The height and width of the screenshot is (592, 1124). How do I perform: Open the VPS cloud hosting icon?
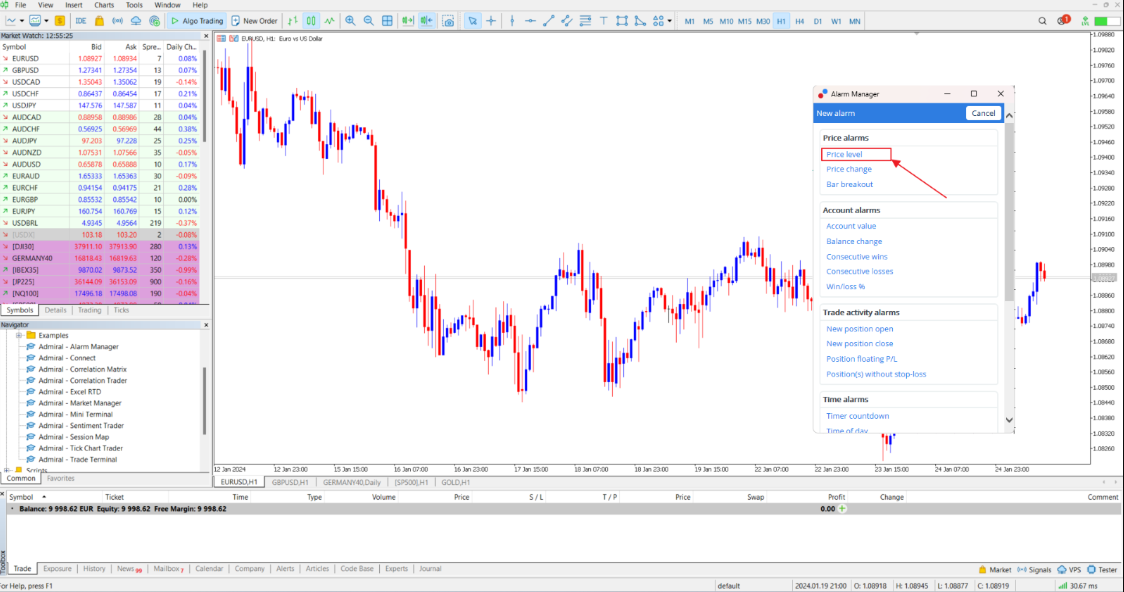click(135, 21)
